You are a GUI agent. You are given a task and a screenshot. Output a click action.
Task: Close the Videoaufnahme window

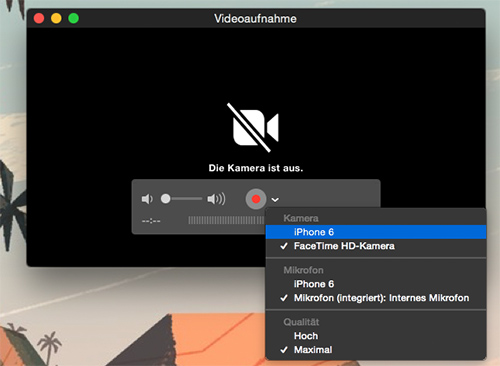pos(39,18)
